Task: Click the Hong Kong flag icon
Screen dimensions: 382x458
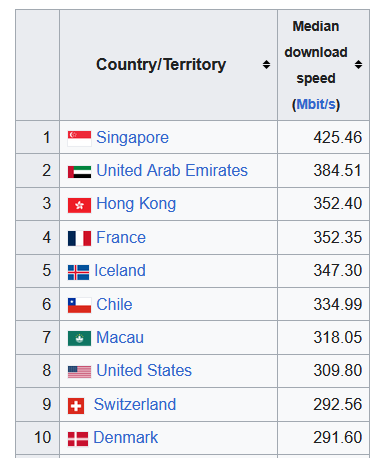Action: (x=79, y=205)
